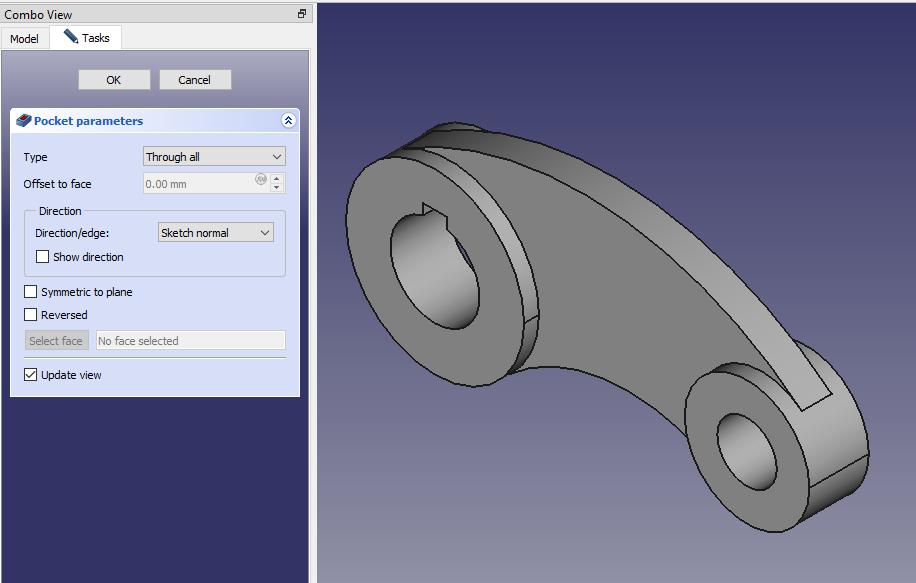Image resolution: width=916 pixels, height=583 pixels.
Task: Check the Symmetric to plane option
Action: 31,292
